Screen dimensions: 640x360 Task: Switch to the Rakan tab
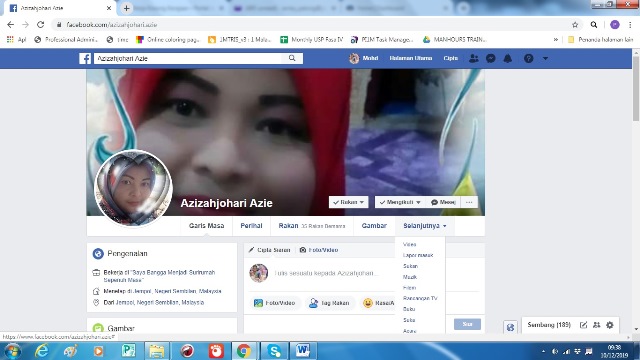(312, 226)
